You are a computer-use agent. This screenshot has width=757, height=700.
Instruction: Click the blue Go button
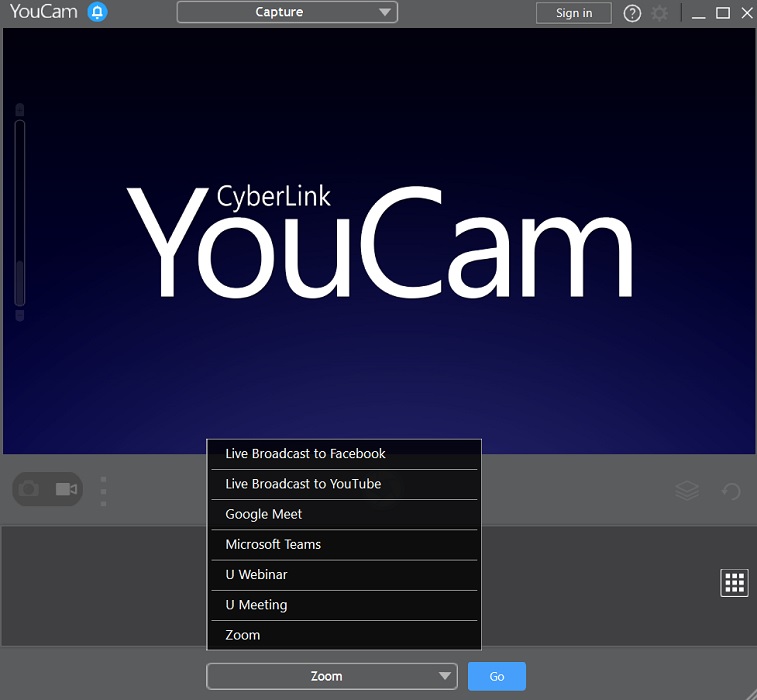click(497, 676)
